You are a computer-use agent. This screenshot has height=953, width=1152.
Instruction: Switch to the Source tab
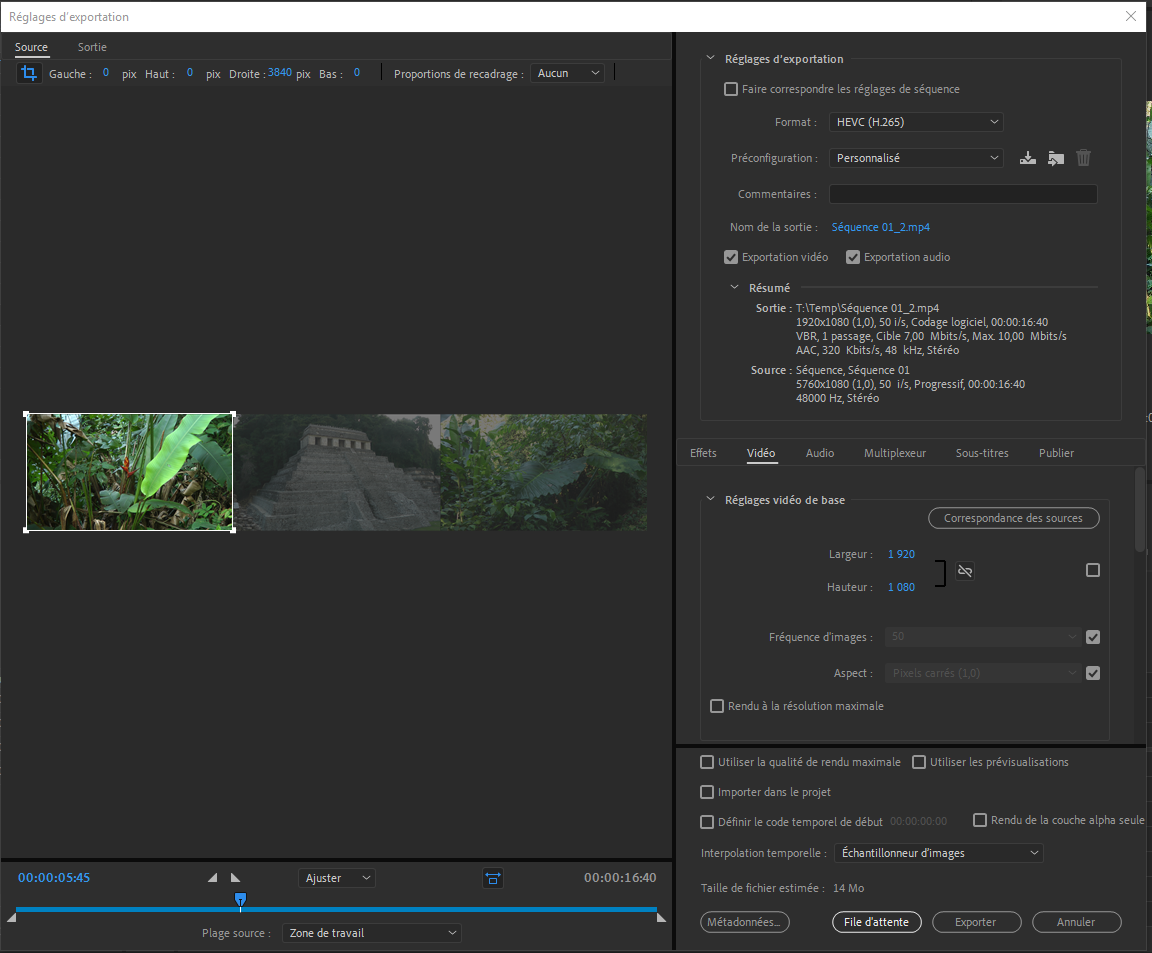[x=32, y=47]
